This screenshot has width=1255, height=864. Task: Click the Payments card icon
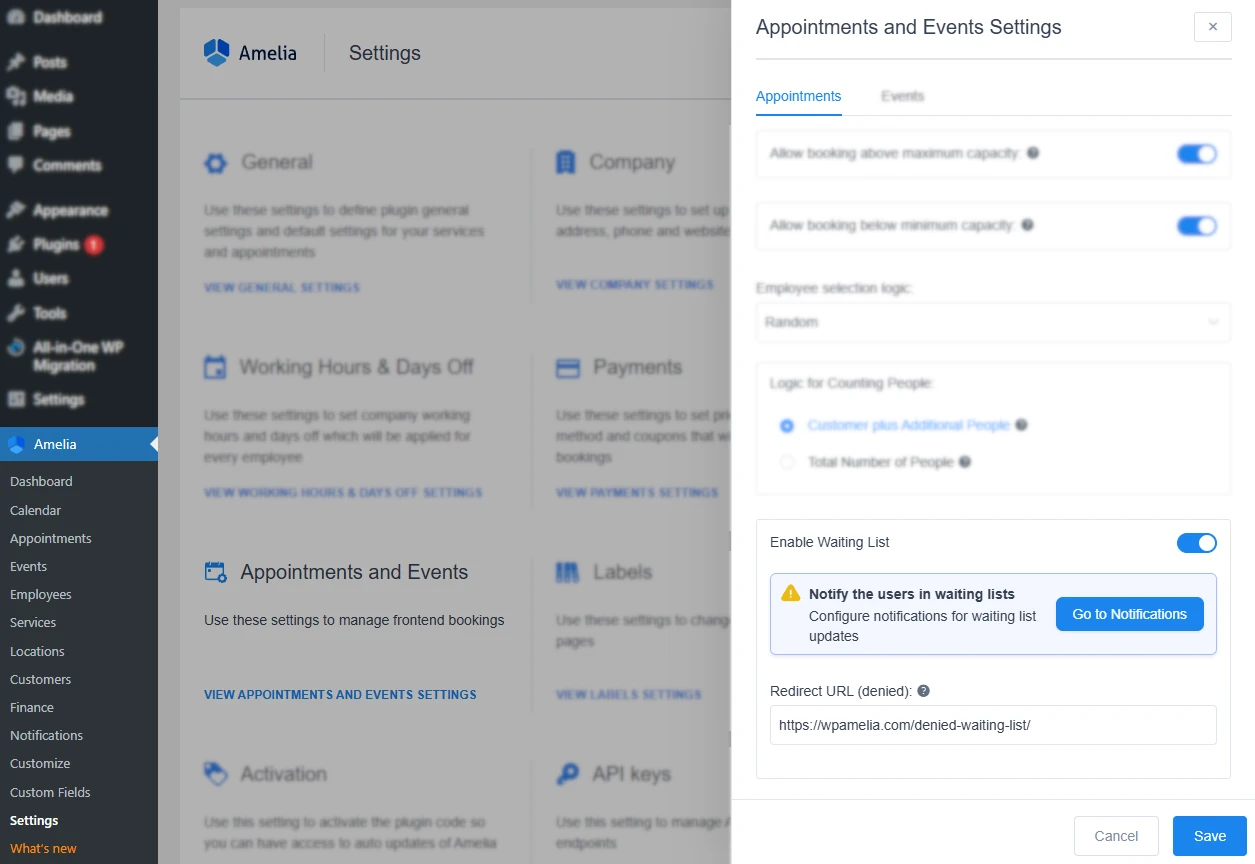[565, 367]
